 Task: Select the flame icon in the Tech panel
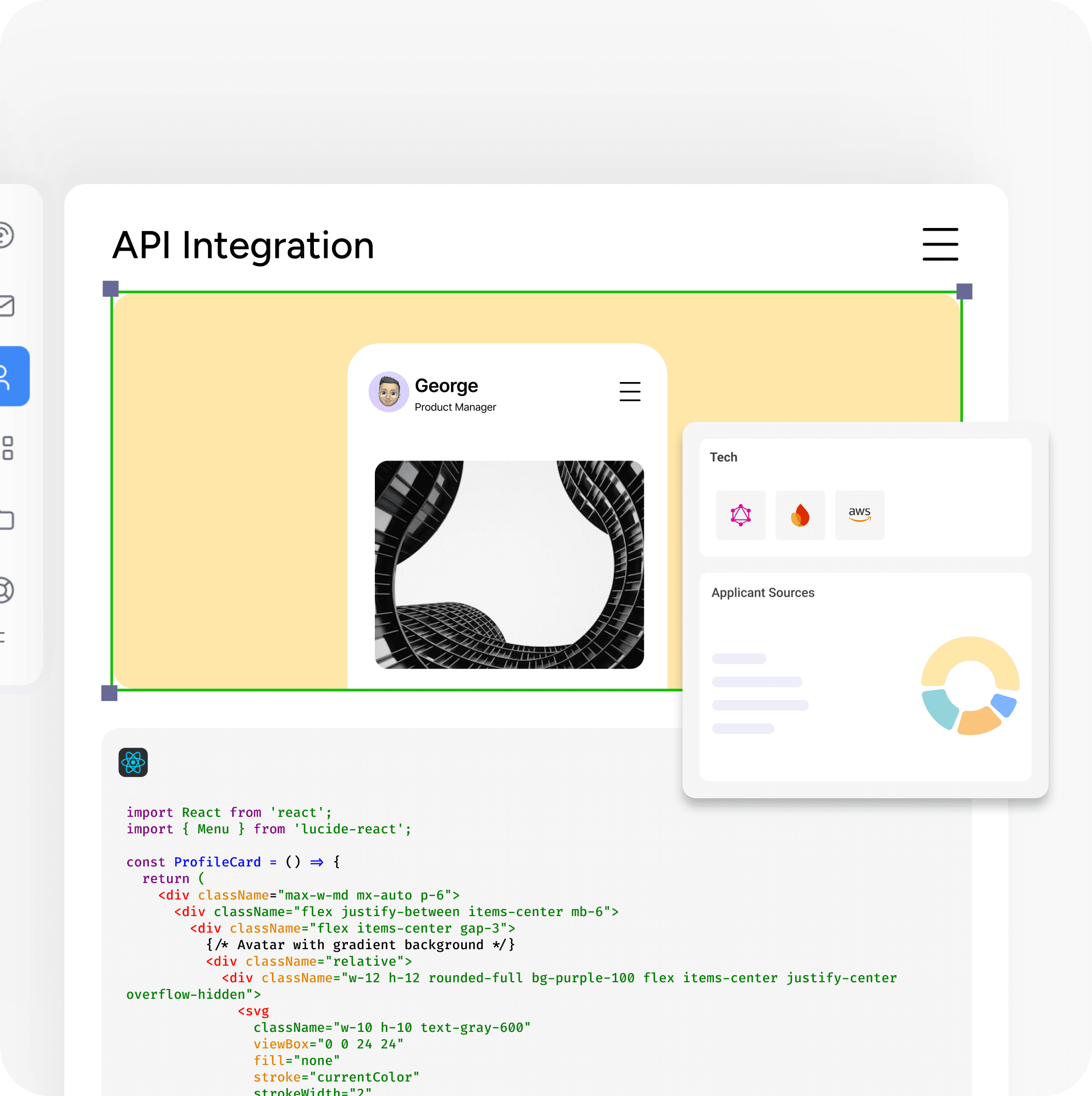point(800,514)
